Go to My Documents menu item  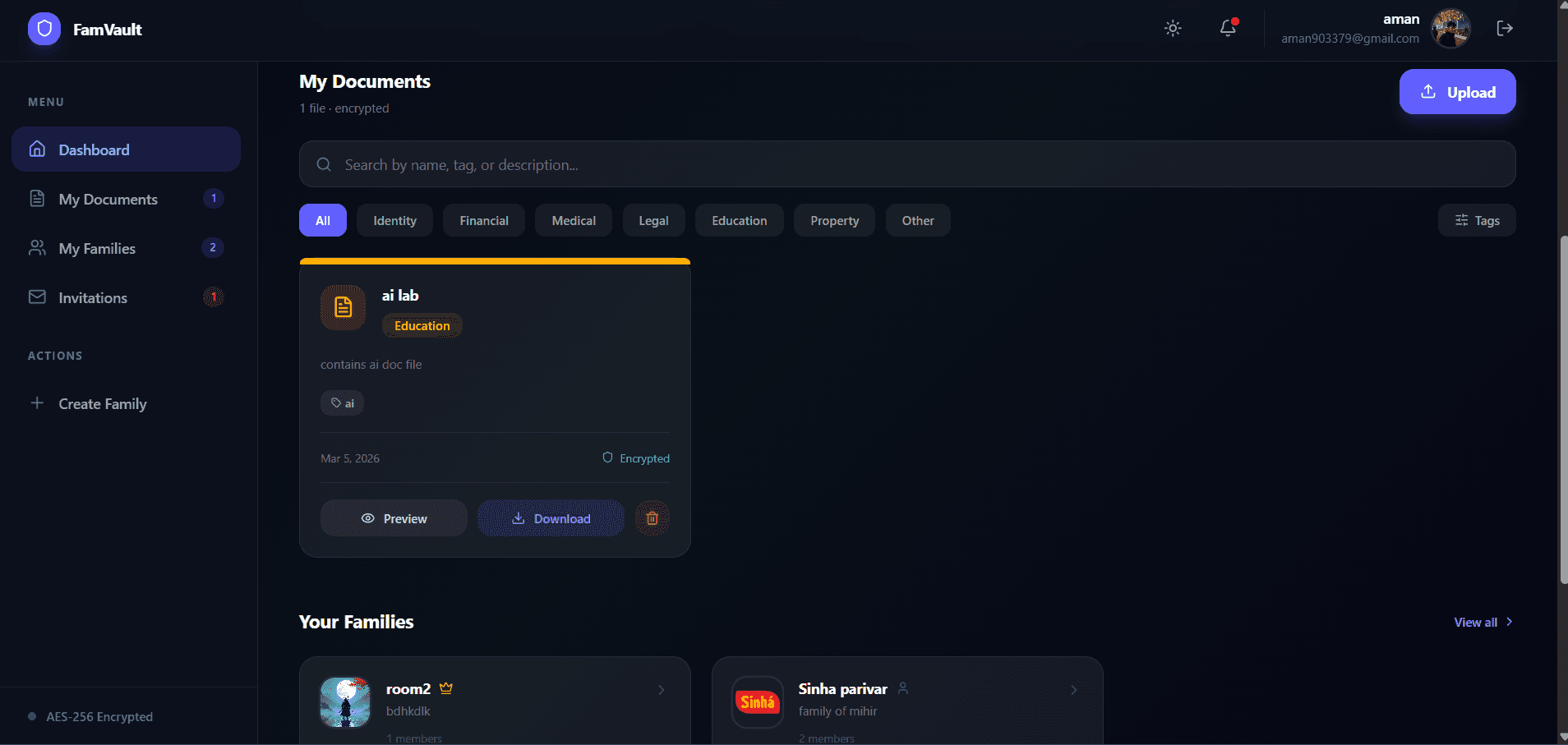coord(126,199)
